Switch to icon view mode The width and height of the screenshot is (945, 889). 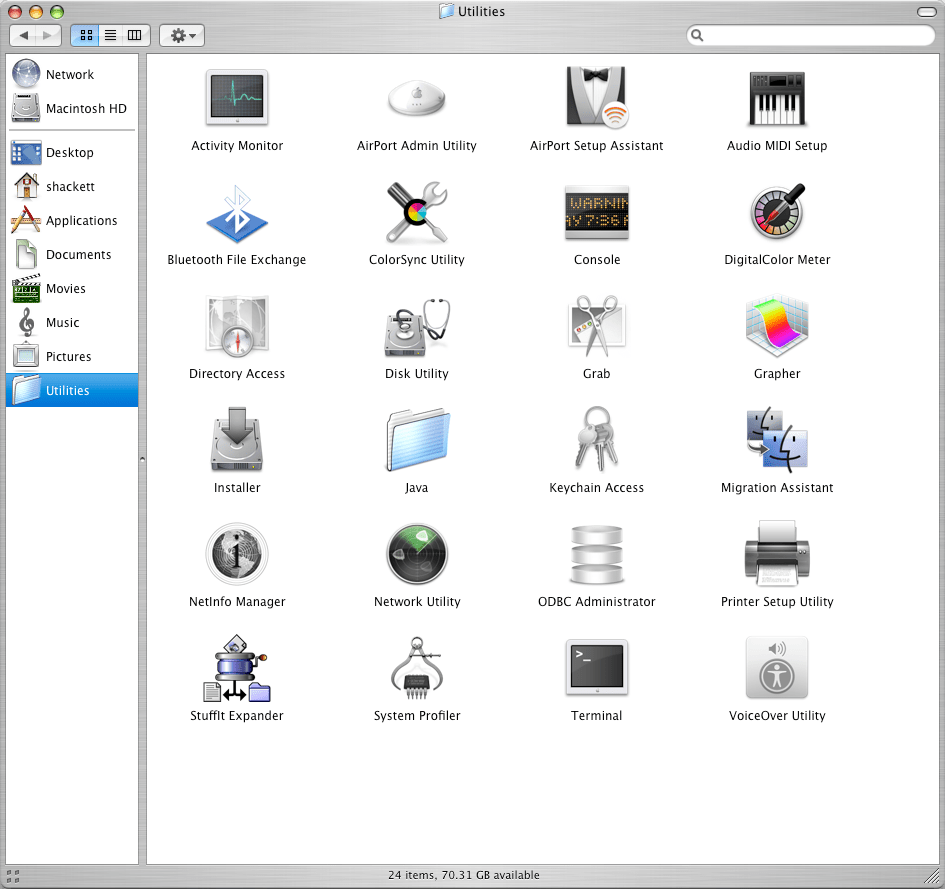[x=85, y=35]
